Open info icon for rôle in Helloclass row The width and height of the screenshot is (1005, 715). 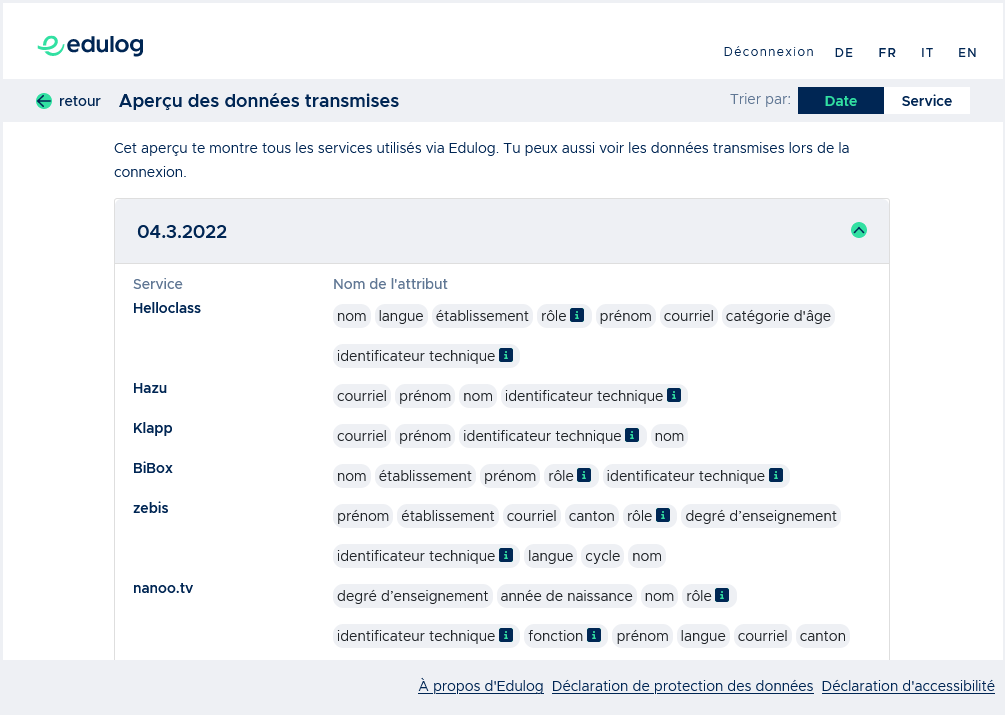coord(577,315)
